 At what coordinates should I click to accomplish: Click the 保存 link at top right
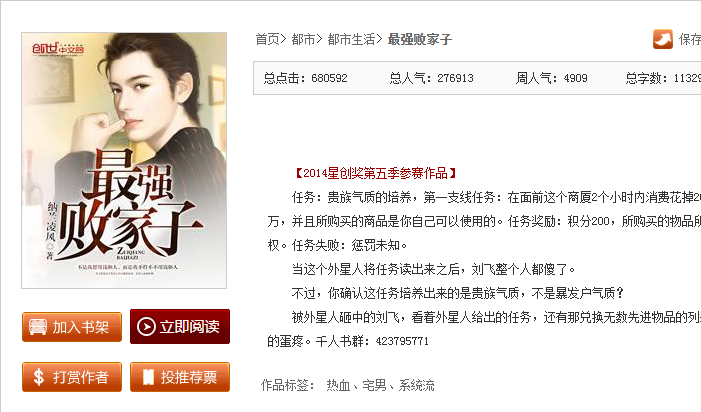tap(690, 39)
